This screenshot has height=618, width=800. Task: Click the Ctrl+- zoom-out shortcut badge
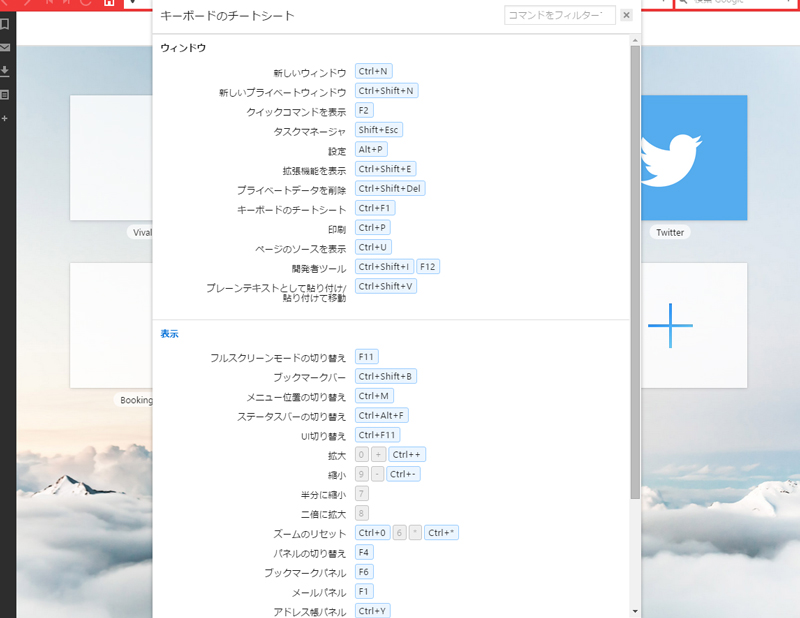[x=403, y=475]
